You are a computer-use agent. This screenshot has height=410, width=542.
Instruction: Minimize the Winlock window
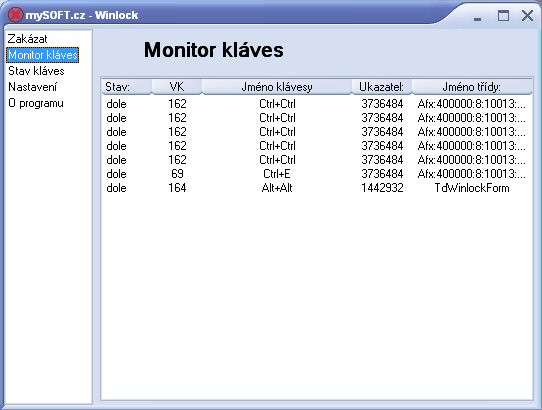coord(477,19)
